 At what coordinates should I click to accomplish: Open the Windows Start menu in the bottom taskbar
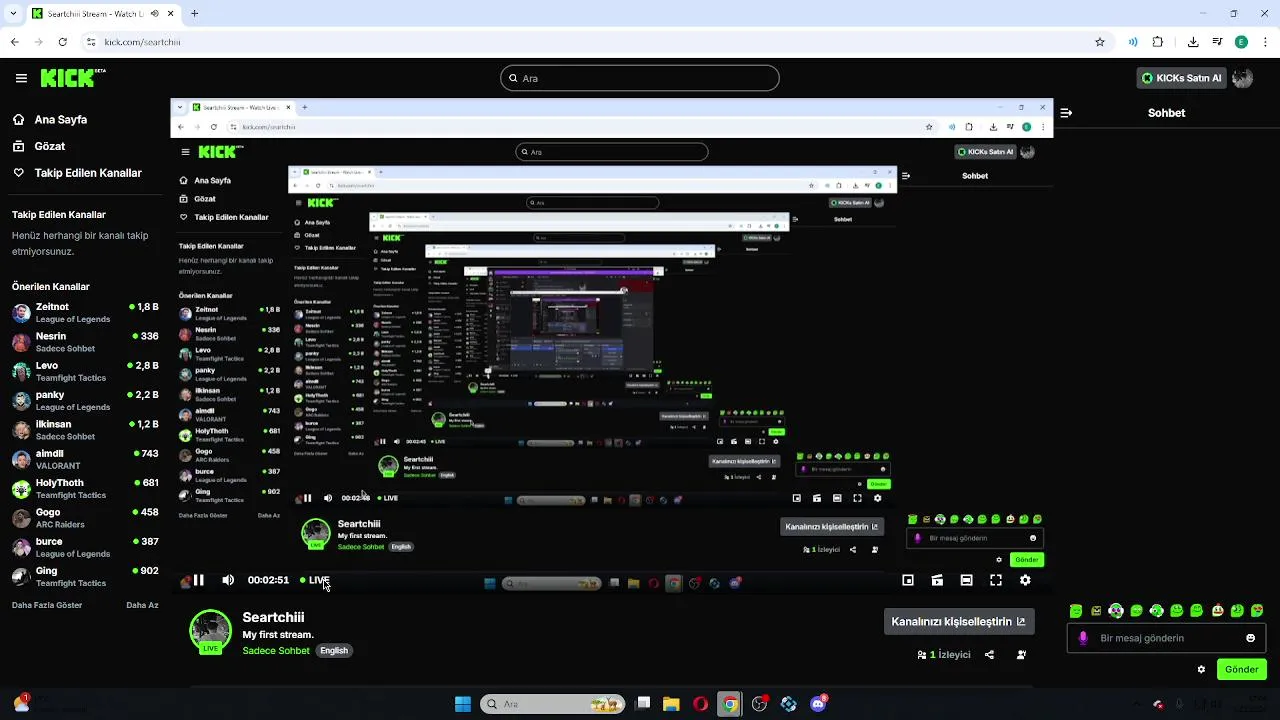tap(462, 704)
